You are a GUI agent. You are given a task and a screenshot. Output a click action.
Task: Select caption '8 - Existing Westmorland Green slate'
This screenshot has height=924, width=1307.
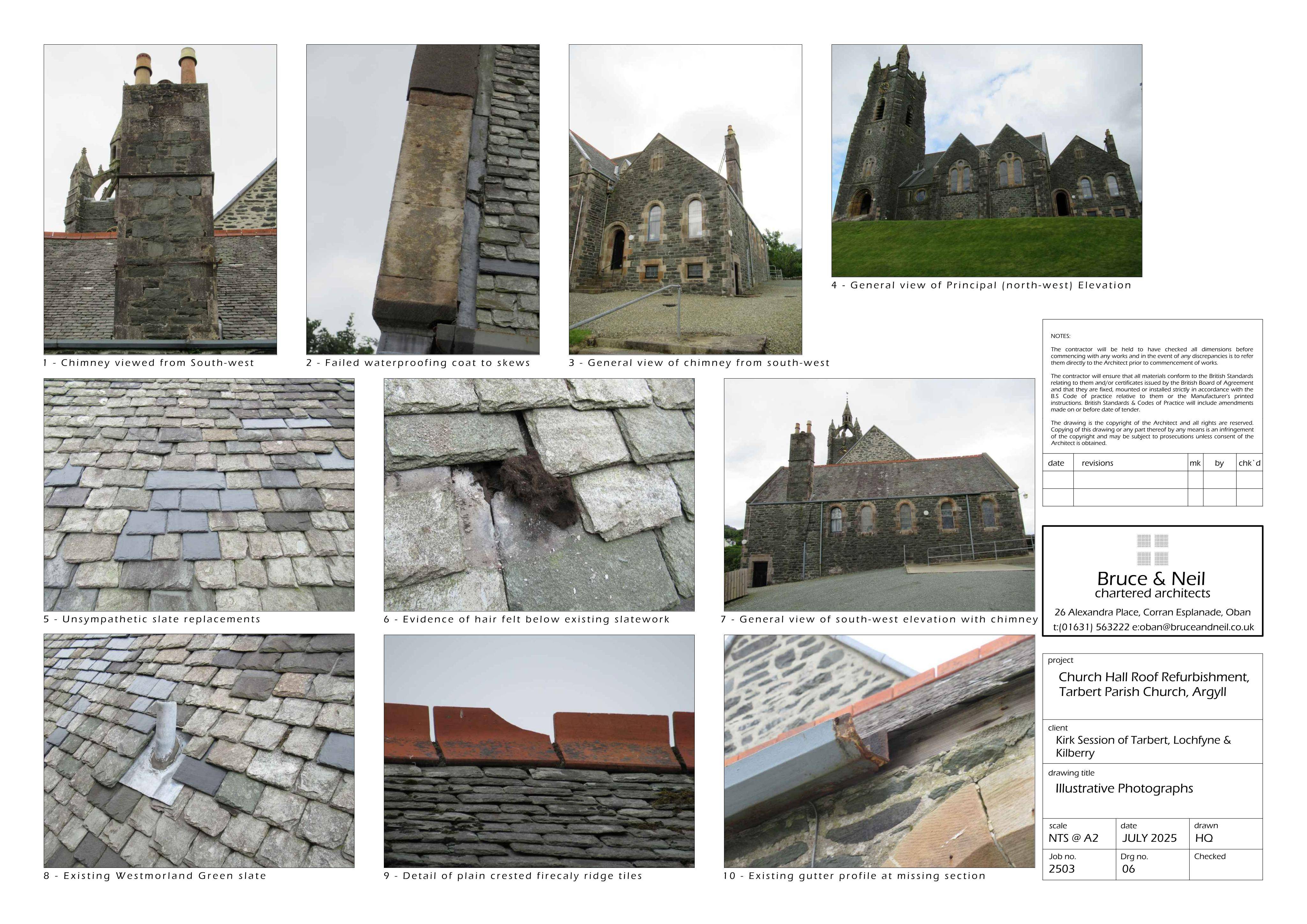pos(155,876)
